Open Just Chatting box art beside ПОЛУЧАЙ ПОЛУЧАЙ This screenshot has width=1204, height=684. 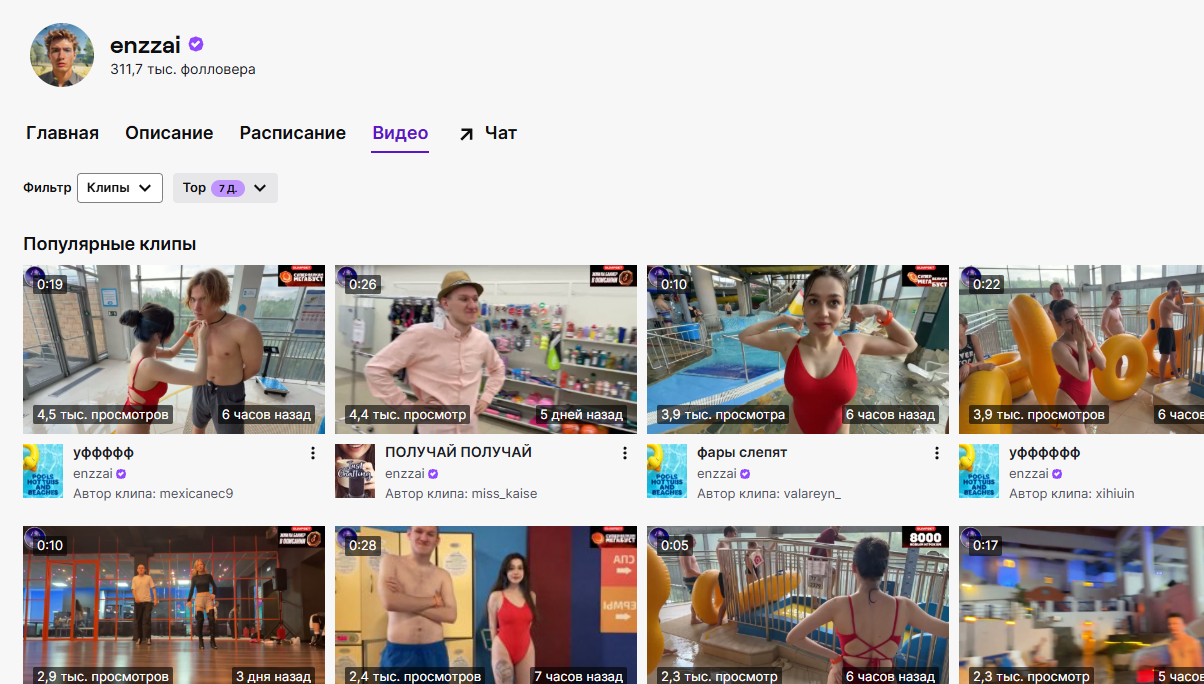[355, 471]
